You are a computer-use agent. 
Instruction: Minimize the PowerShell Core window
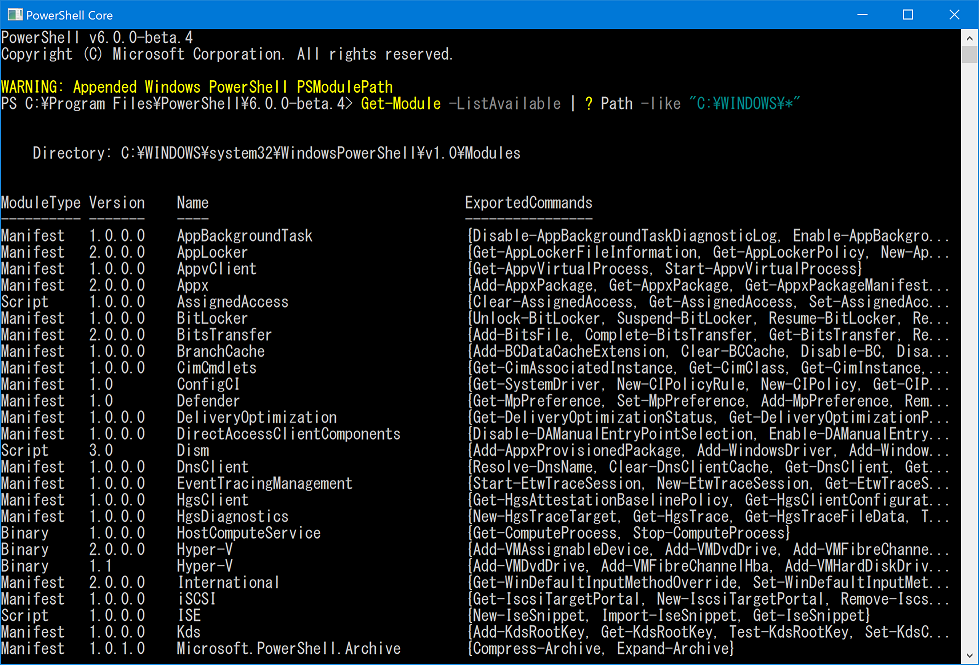(x=862, y=14)
